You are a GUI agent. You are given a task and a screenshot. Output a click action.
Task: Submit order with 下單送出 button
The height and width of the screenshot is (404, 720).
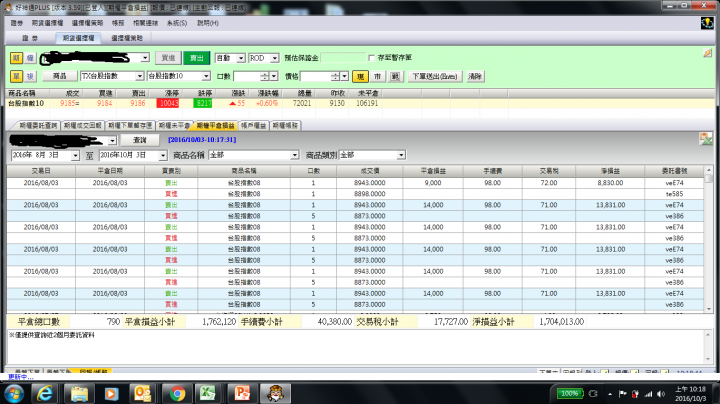click(x=434, y=76)
